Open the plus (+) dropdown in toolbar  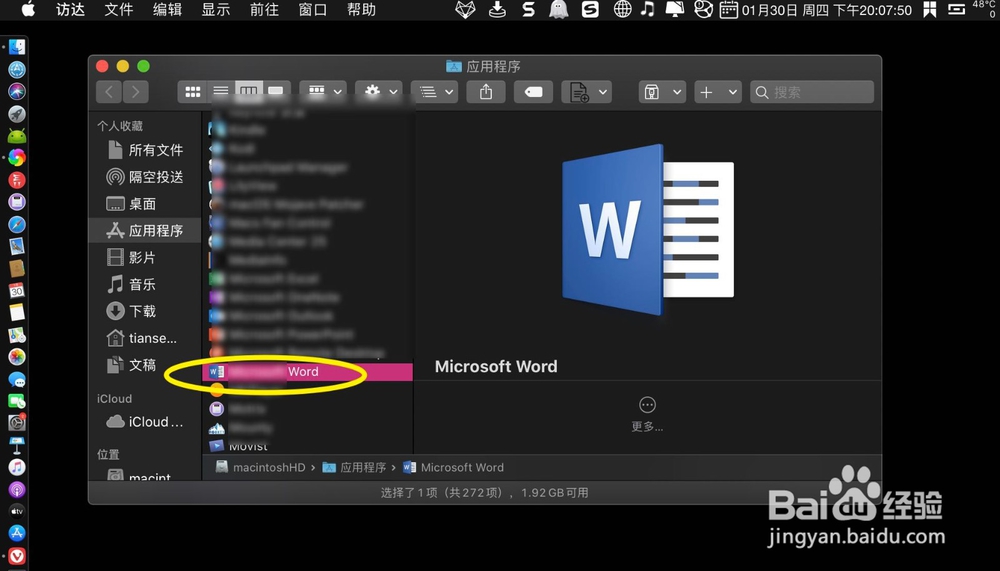[x=717, y=92]
